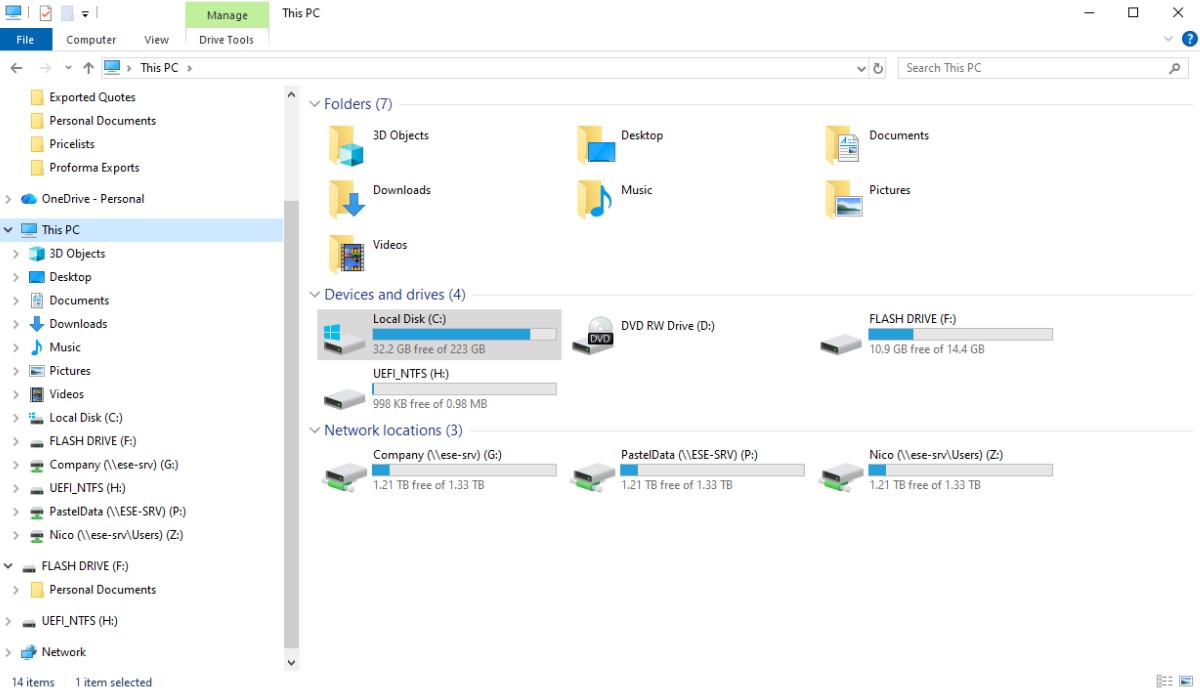Select the FLASH DRIVE (F:) drive icon
Viewport: 1200px width, 690px height.
(841, 342)
